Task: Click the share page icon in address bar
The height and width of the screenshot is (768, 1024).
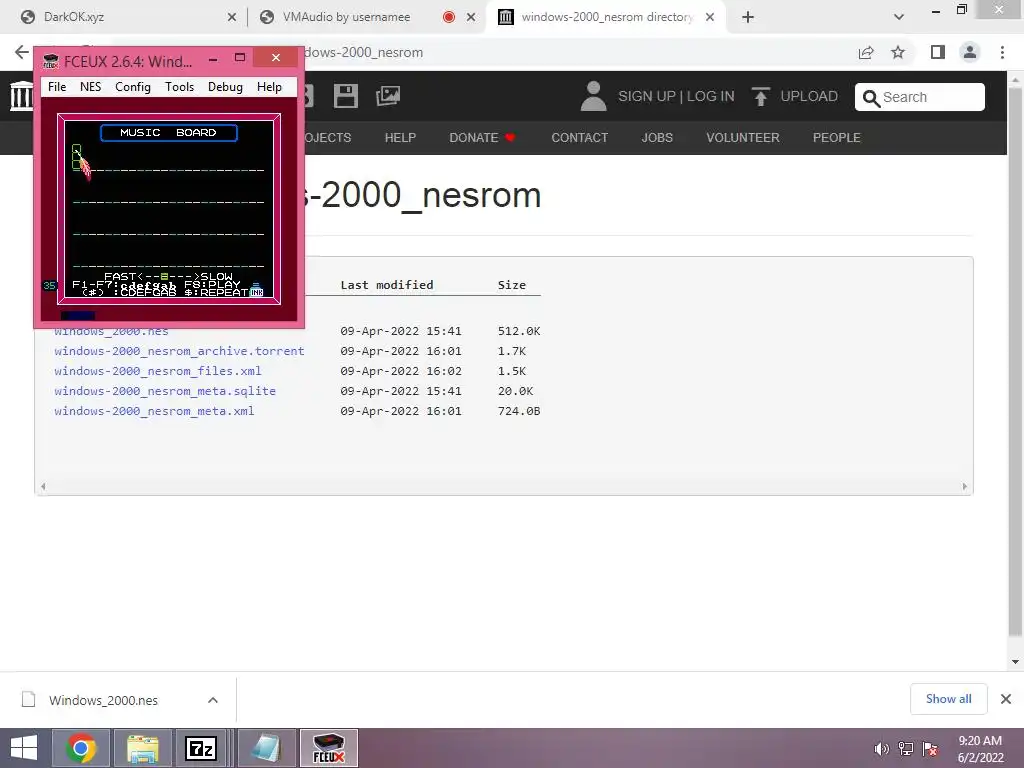Action: tap(866, 52)
